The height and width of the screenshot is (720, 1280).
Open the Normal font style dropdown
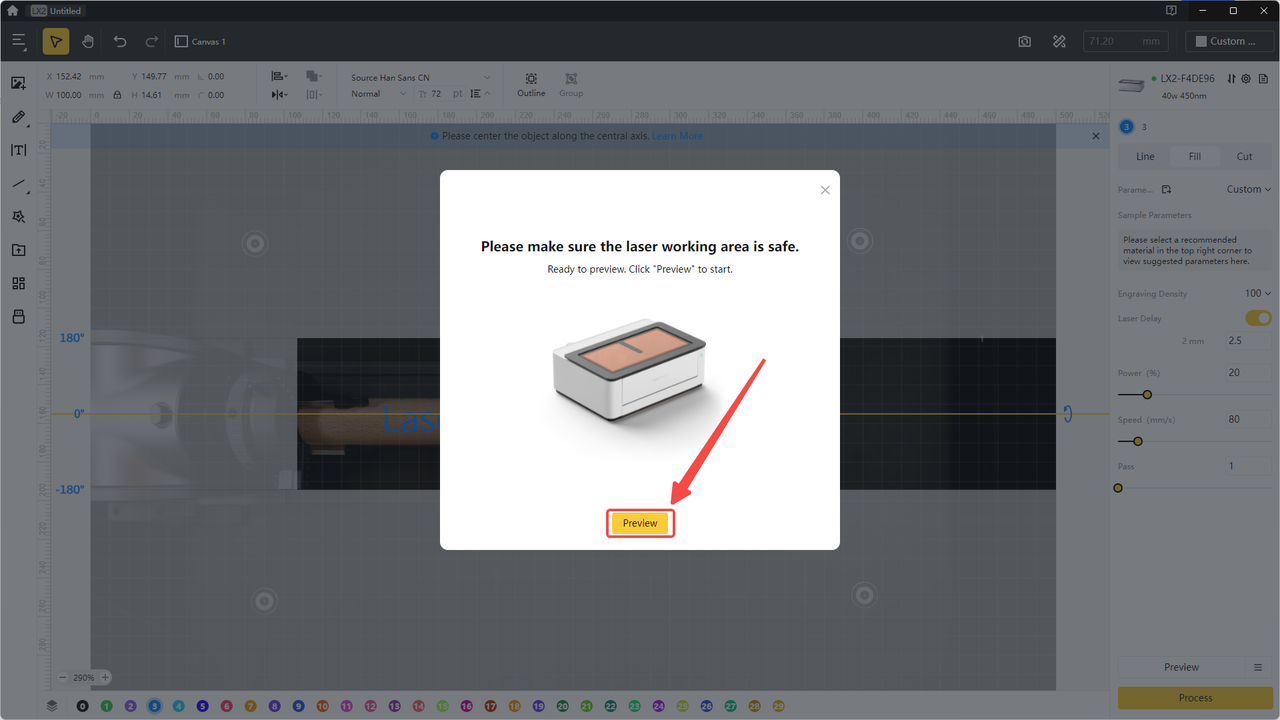pyautogui.click(x=378, y=94)
